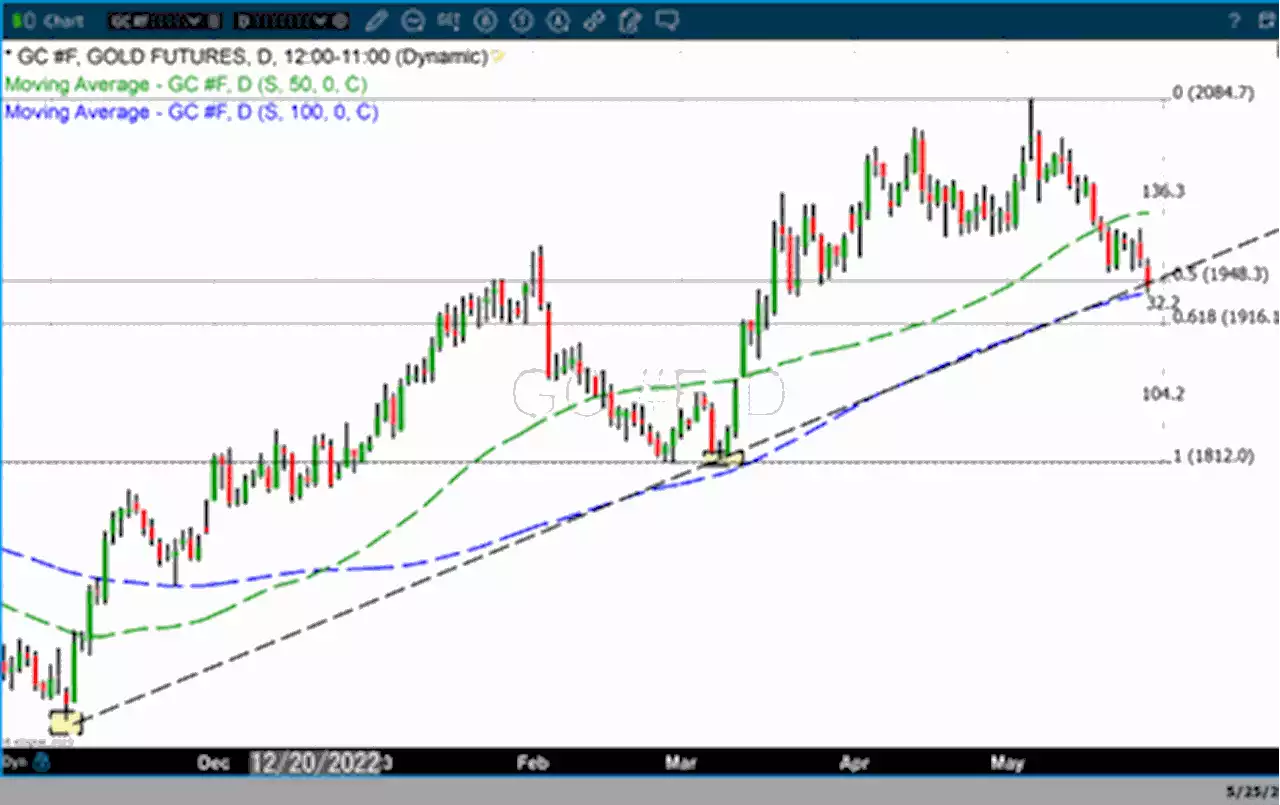Click the green 50-period Moving Average label
Image resolution: width=1280 pixels, height=805 pixels.
[186, 85]
